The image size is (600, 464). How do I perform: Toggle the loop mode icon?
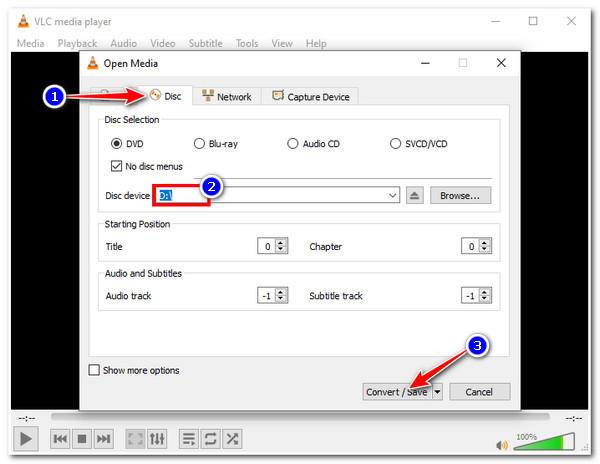(x=210, y=438)
